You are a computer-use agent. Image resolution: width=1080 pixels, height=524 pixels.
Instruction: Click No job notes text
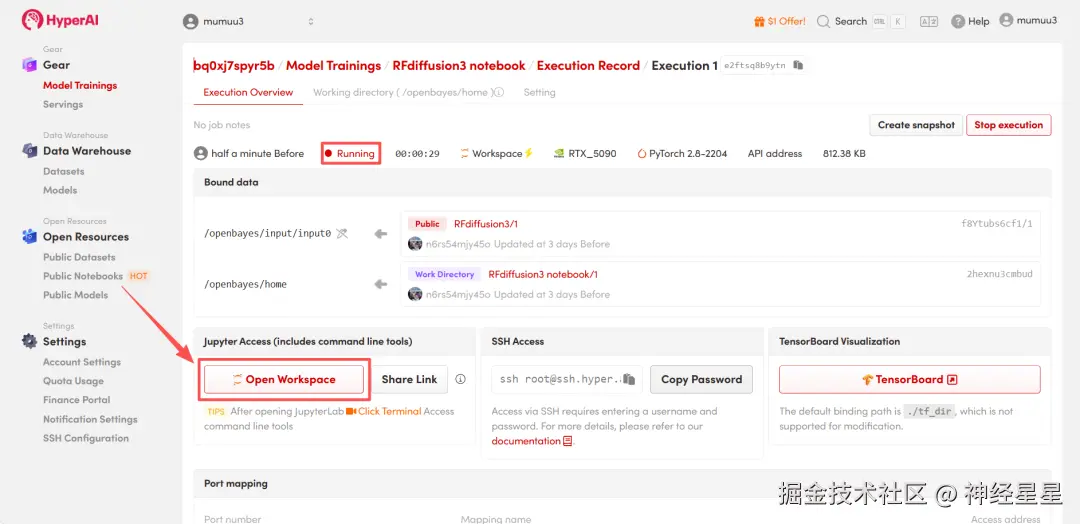(222, 125)
